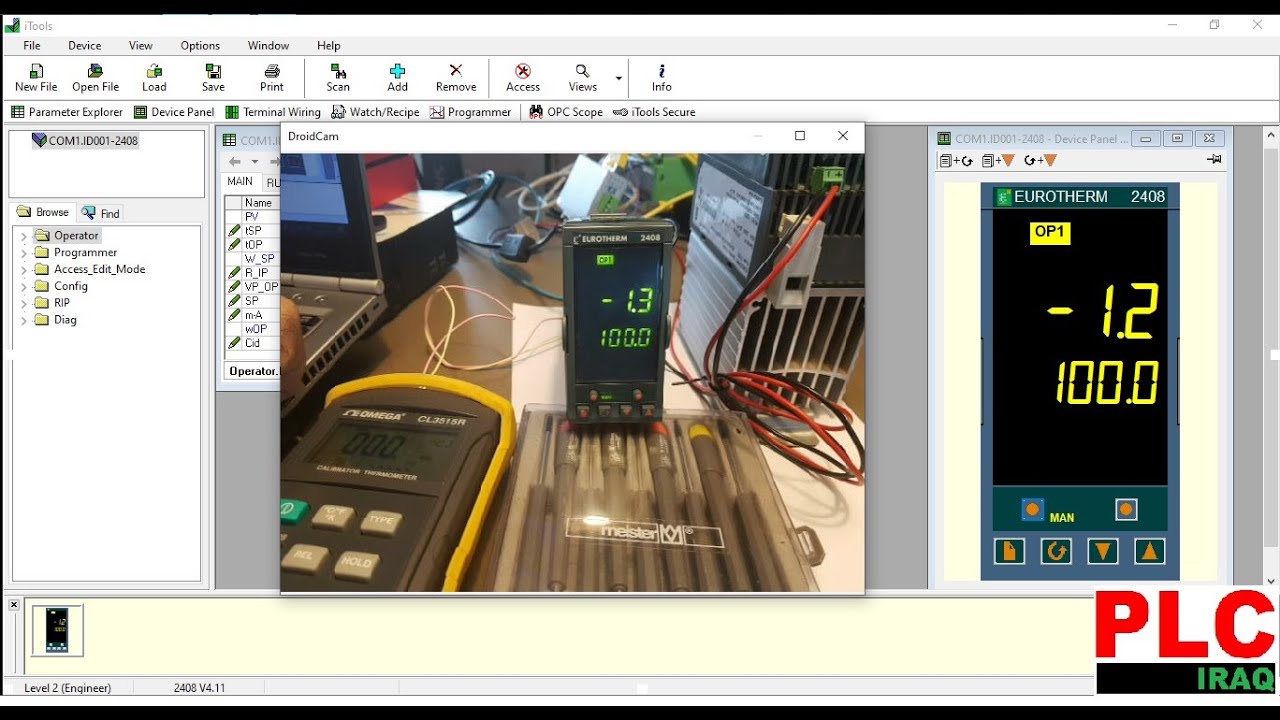Toggle the run/hold button right of MAN
This screenshot has height=720, width=1280.
click(x=1126, y=510)
